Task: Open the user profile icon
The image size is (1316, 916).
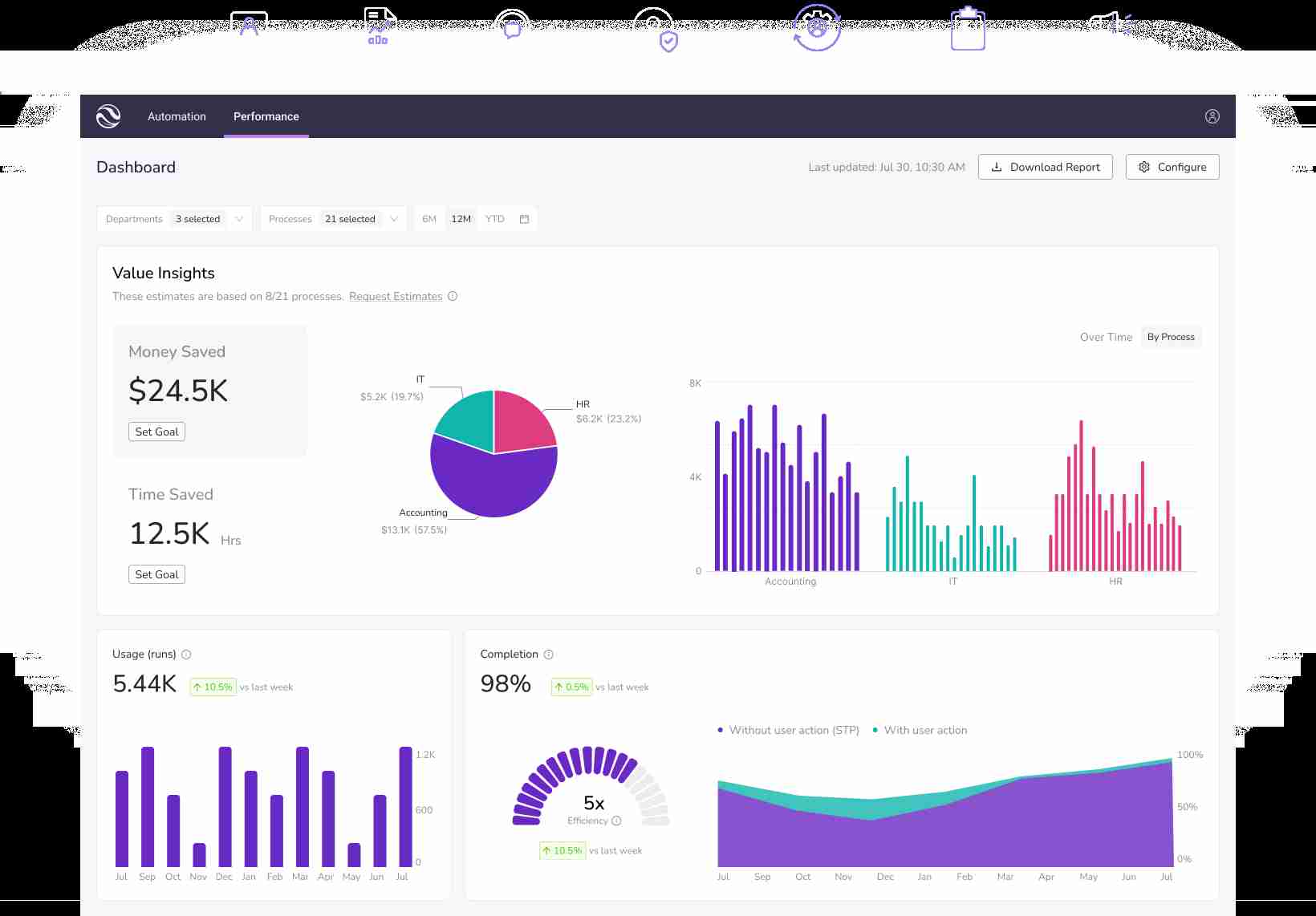Action: [x=1212, y=116]
